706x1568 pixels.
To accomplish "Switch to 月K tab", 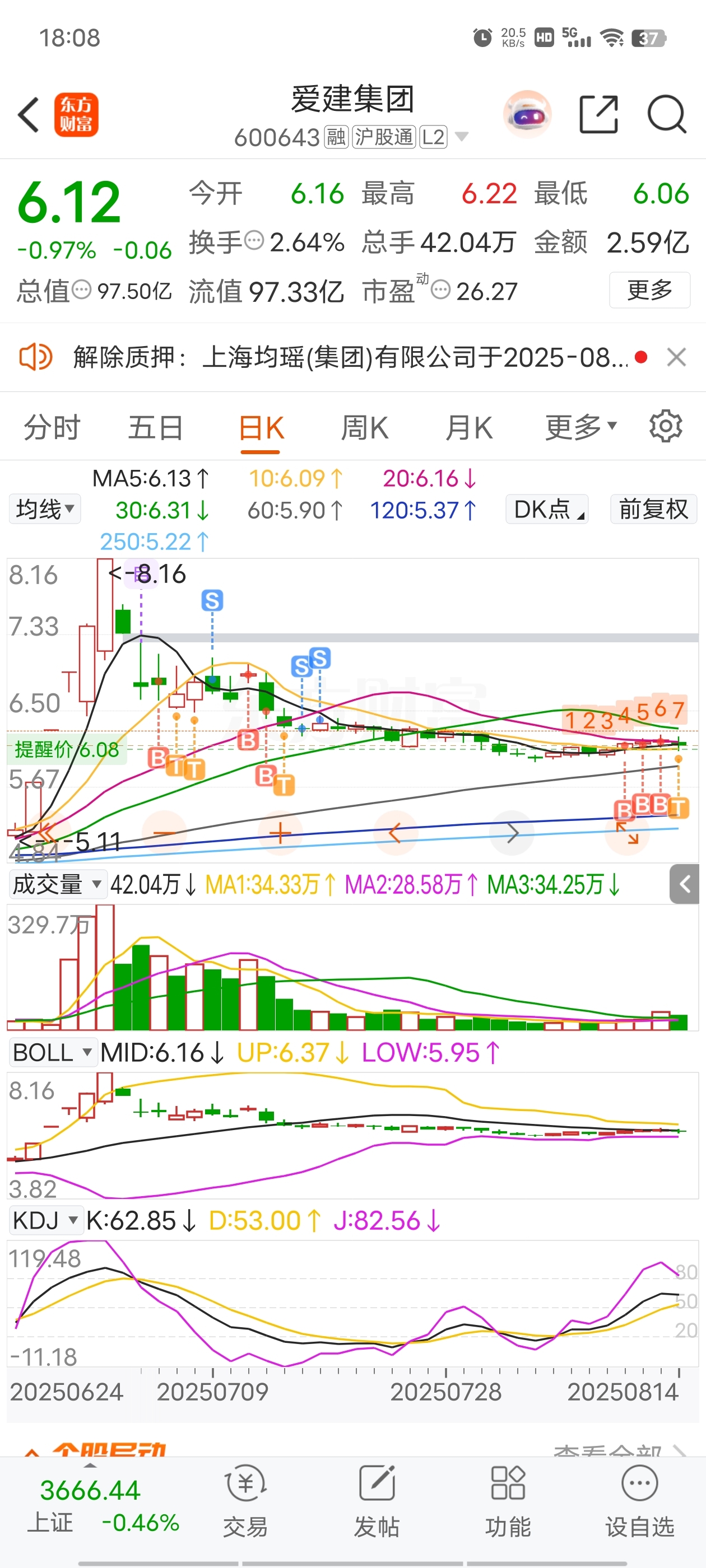I will pyautogui.click(x=469, y=427).
